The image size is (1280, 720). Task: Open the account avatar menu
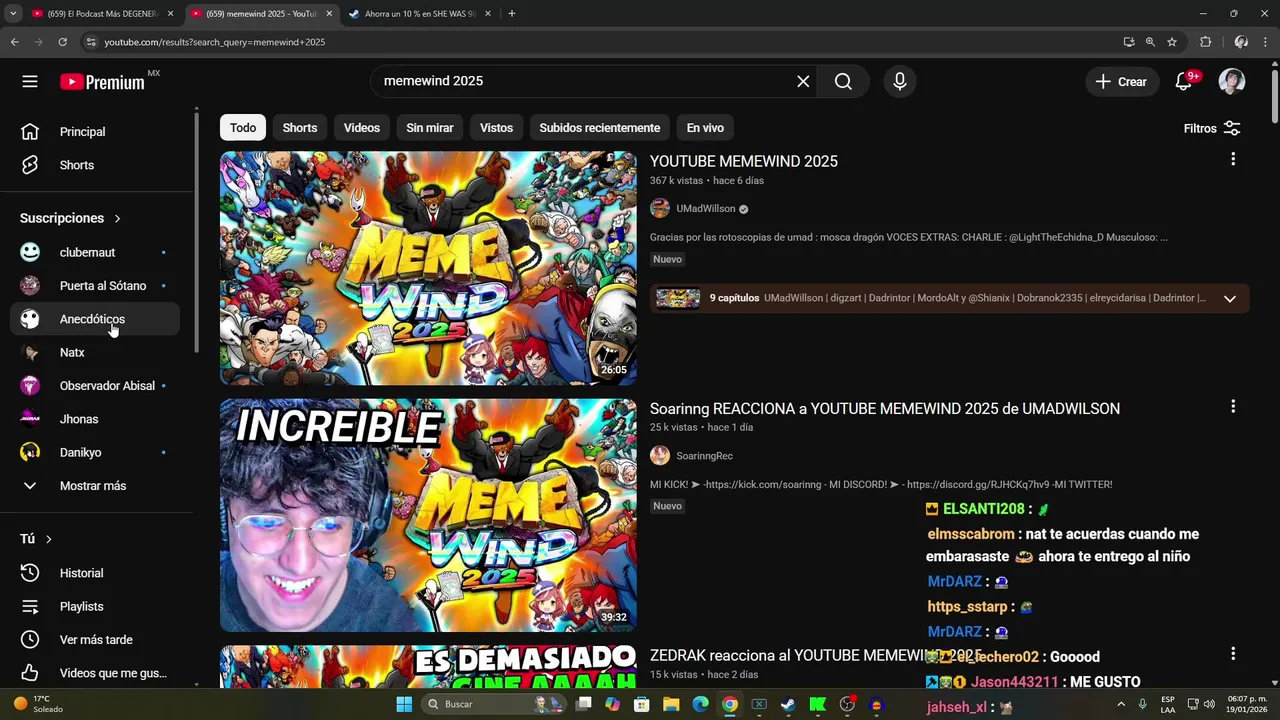coord(1232,82)
